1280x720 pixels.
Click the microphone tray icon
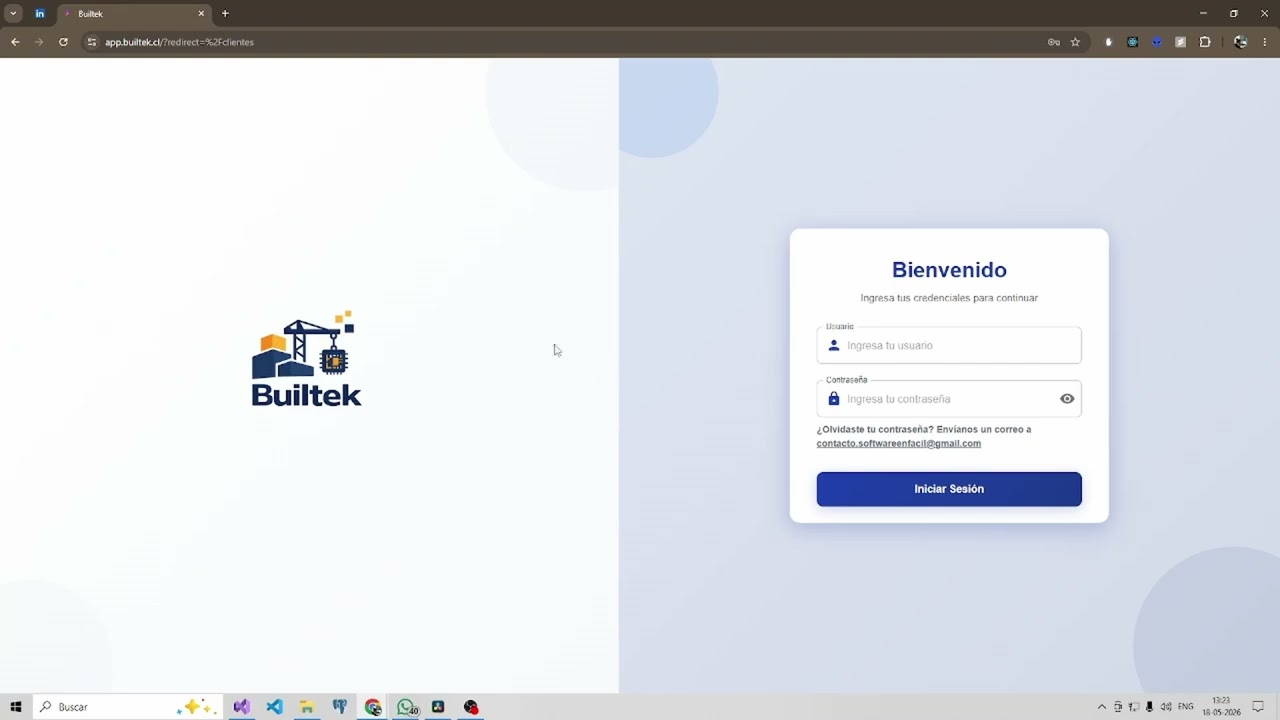1150,707
